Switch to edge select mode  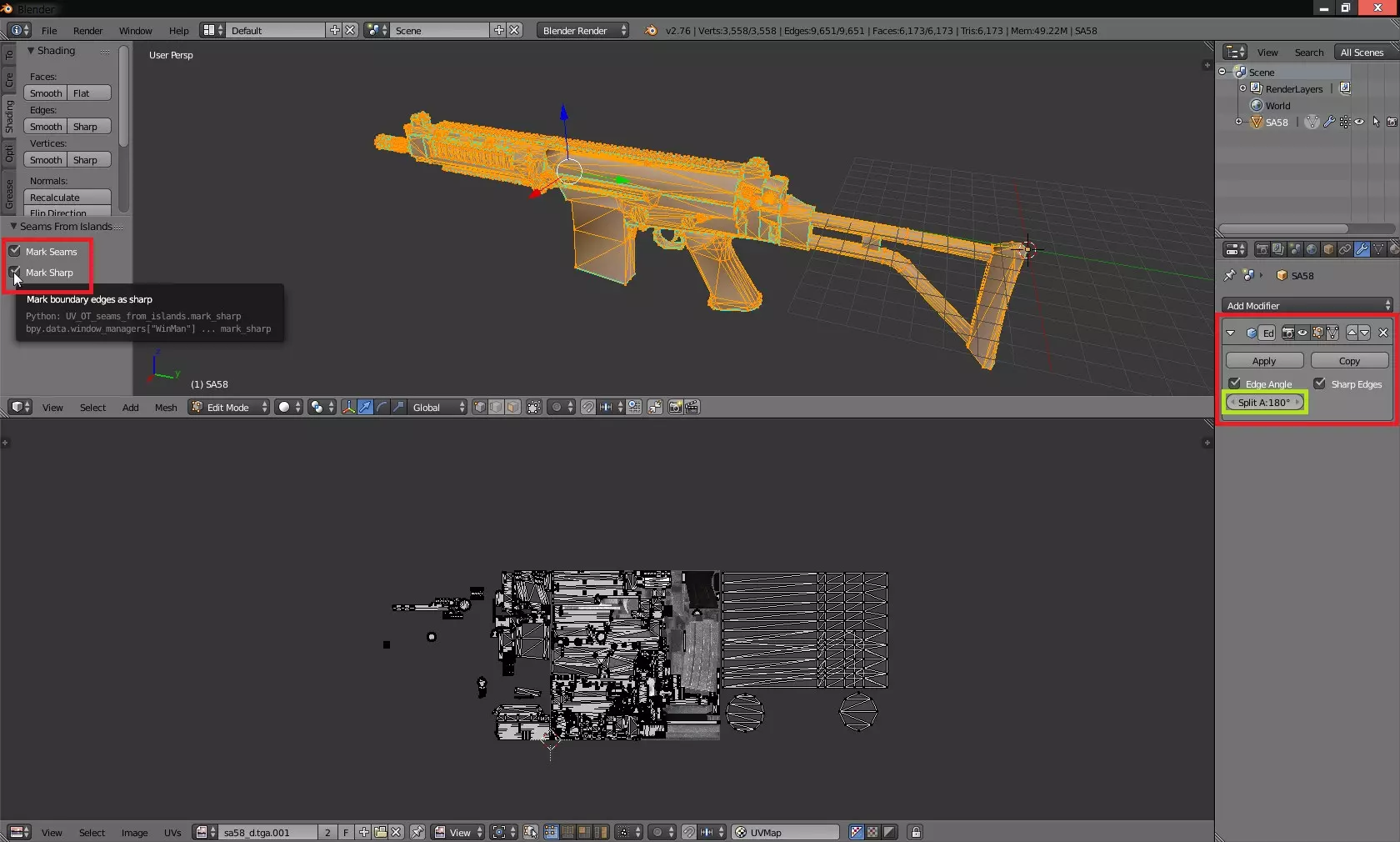coord(497,407)
